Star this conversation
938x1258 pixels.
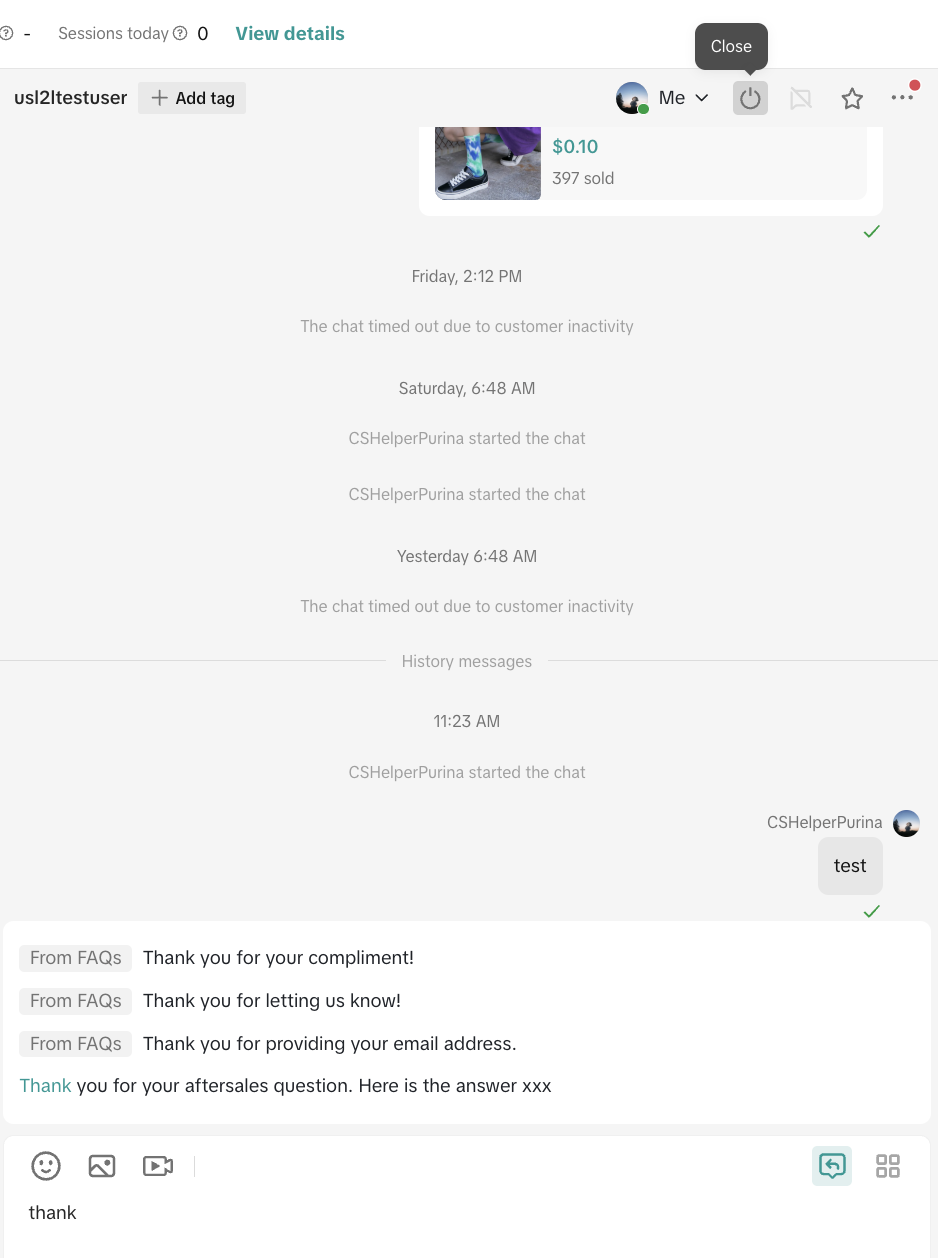pos(852,98)
